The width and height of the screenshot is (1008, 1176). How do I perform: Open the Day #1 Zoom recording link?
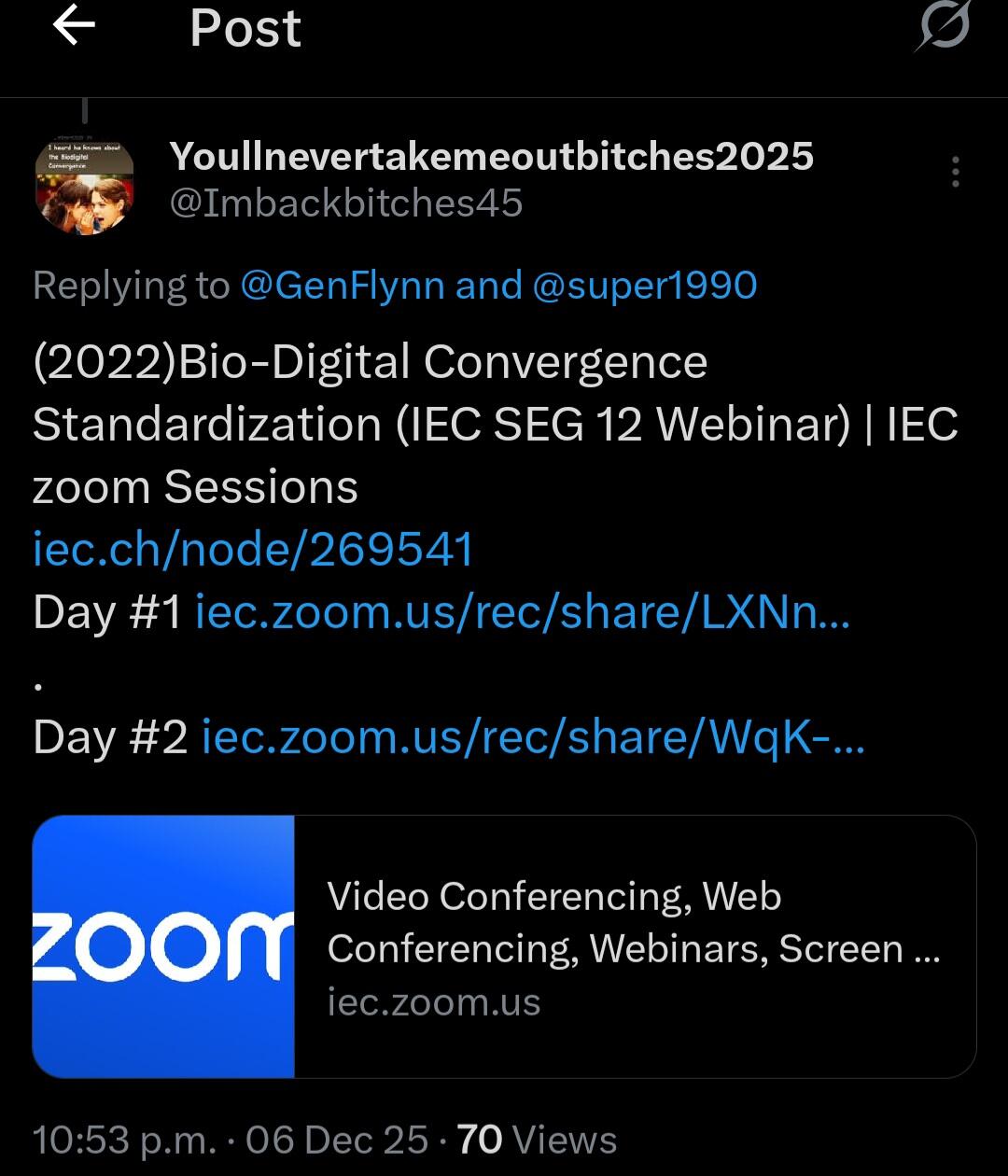(x=522, y=612)
